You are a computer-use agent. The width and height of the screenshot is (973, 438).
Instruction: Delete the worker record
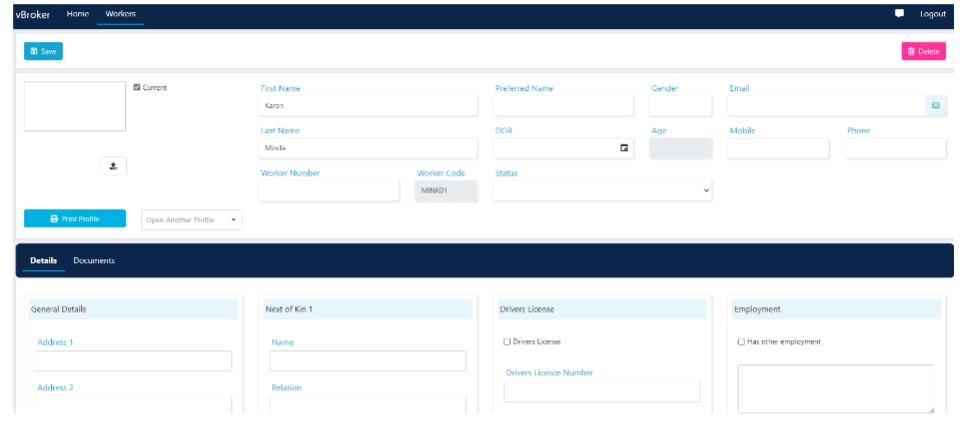pos(923,51)
